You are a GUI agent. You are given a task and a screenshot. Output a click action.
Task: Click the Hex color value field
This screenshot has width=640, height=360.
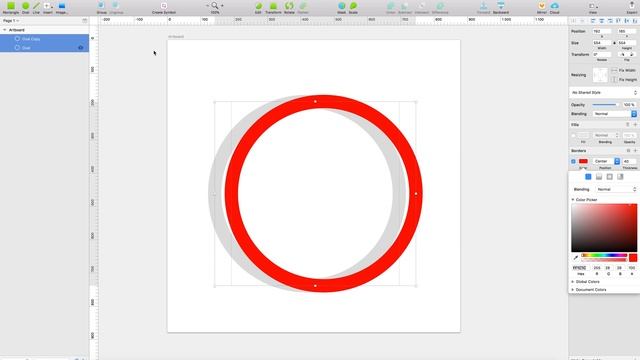pyautogui.click(x=580, y=268)
